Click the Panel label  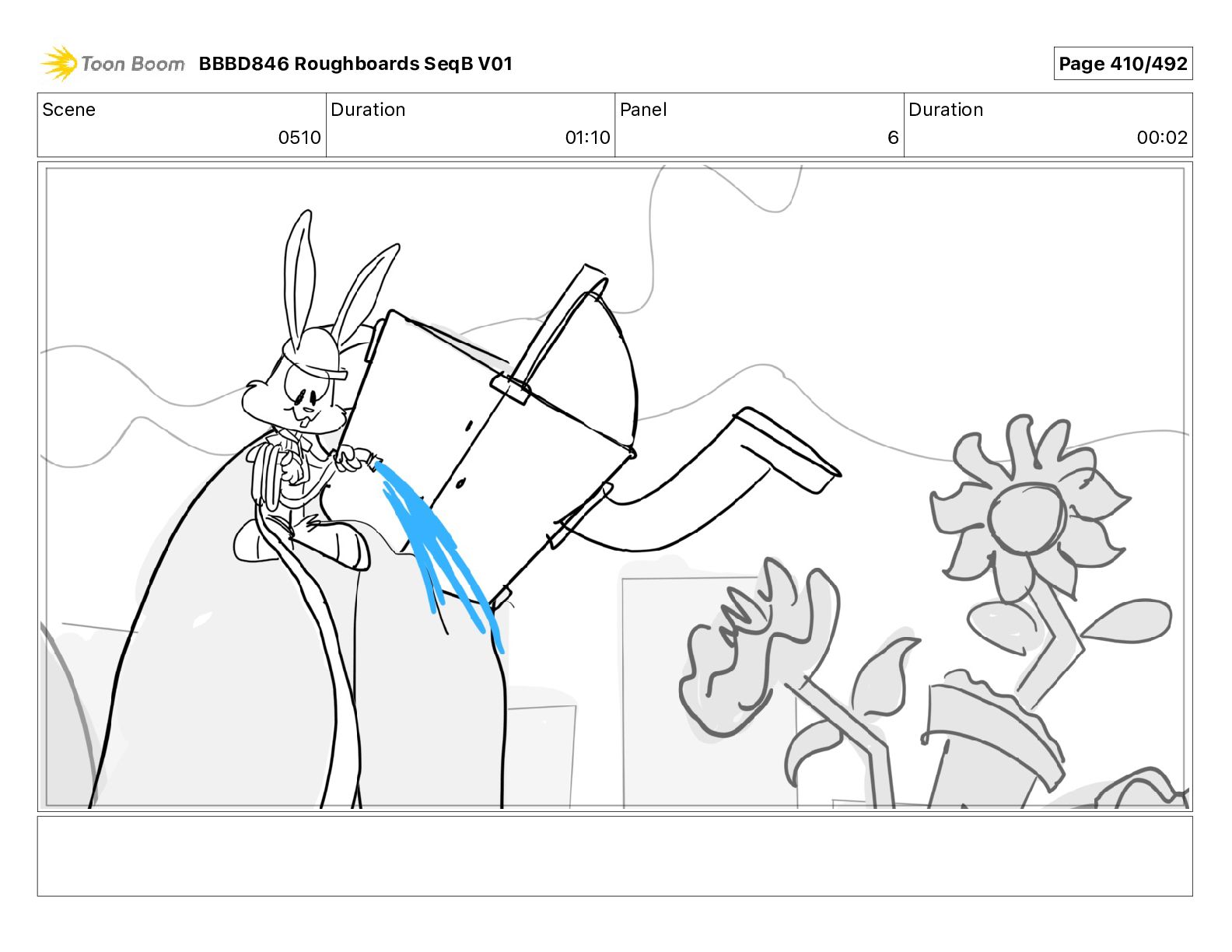click(x=643, y=110)
